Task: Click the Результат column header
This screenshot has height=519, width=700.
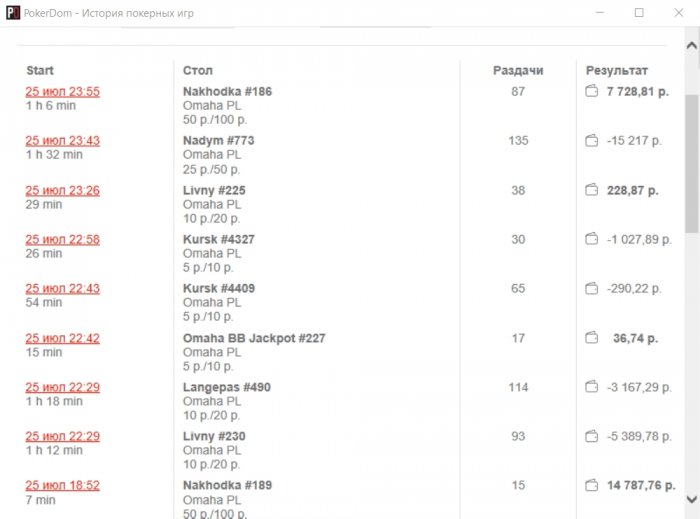Action: [617, 71]
